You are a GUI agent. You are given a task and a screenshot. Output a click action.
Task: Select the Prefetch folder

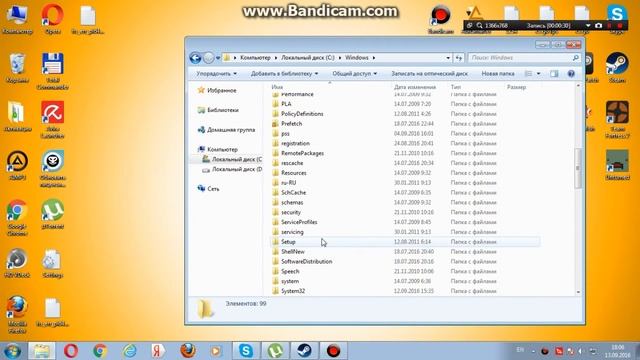tap(291, 124)
